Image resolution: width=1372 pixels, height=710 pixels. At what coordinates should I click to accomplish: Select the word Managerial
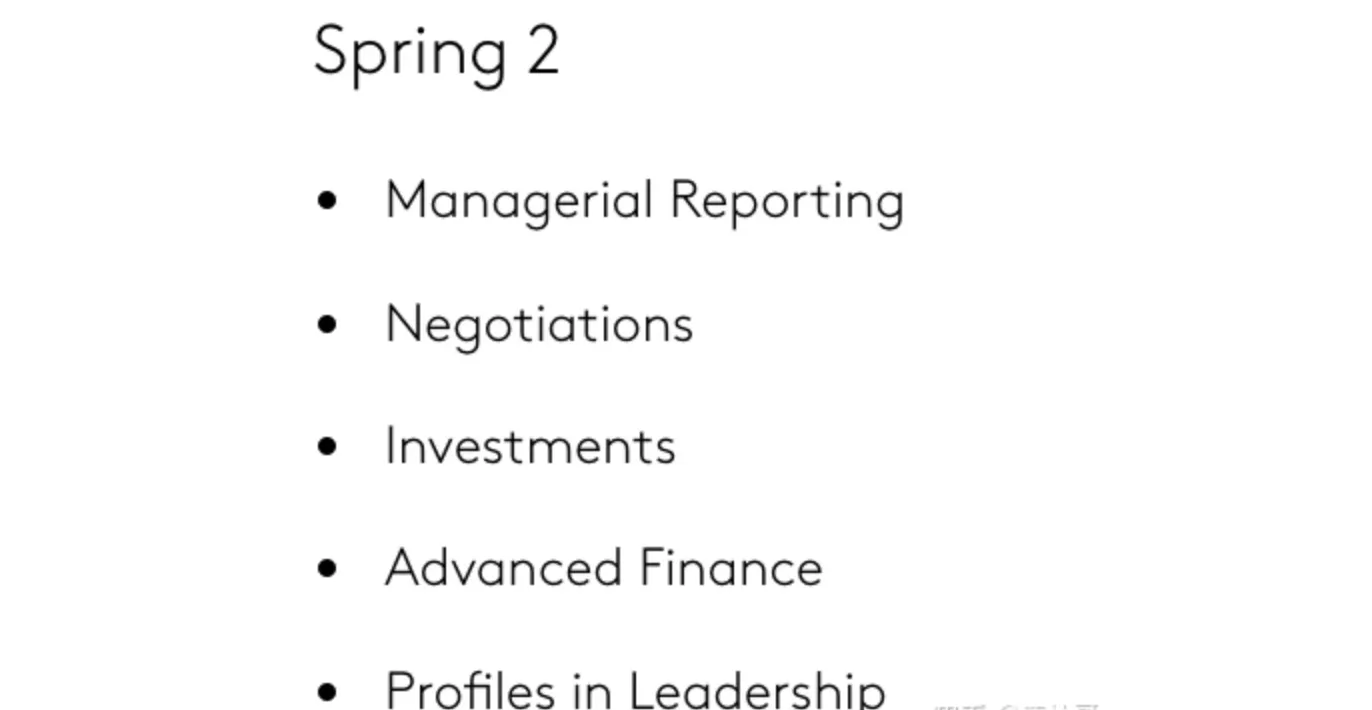[519, 201]
